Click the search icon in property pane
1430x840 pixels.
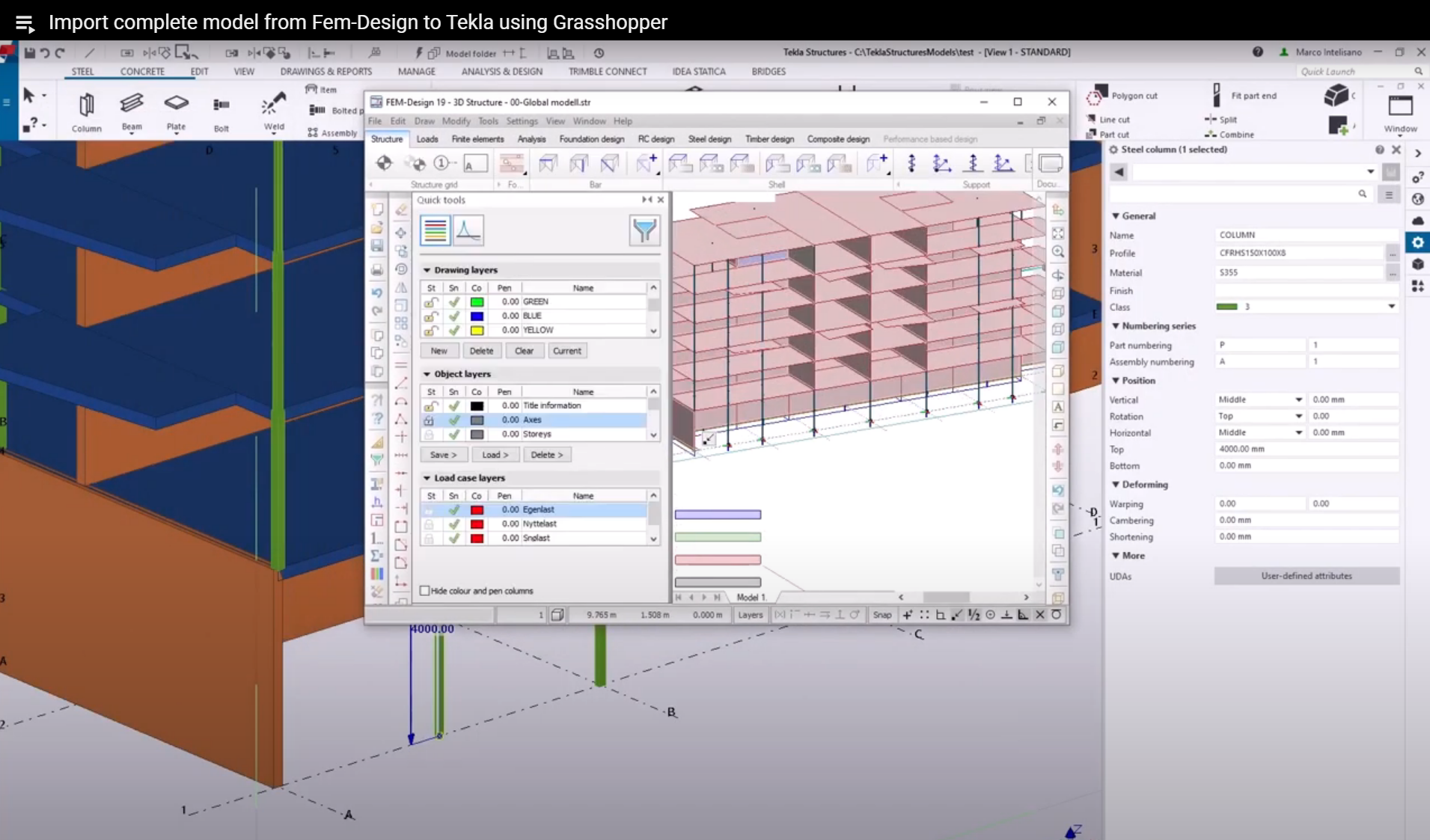(1363, 194)
